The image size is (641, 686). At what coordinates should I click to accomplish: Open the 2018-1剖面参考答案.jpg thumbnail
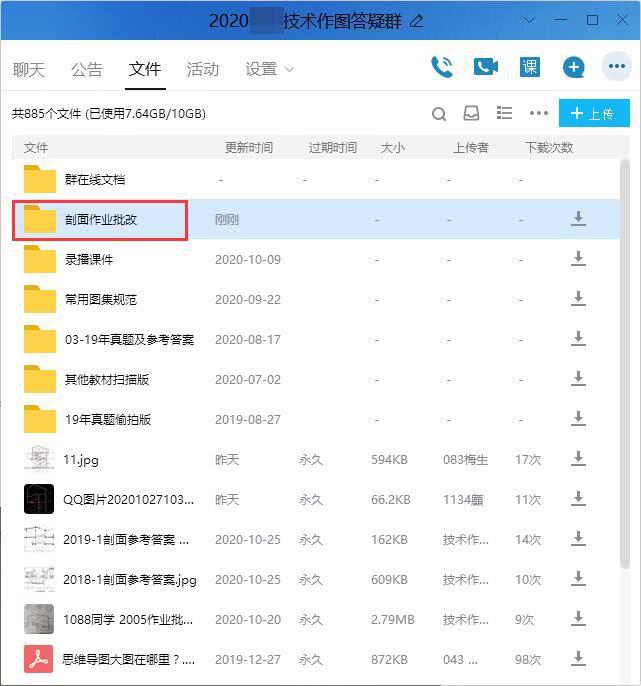pyautogui.click(x=39, y=579)
